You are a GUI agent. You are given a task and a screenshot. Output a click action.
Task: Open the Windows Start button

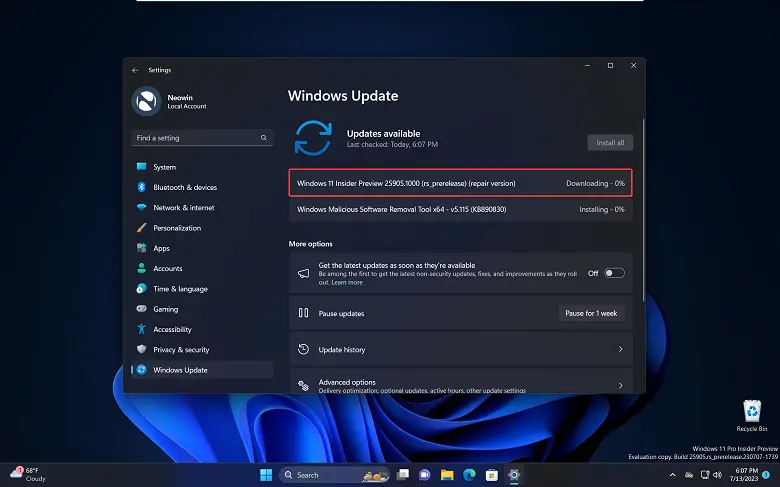266,475
